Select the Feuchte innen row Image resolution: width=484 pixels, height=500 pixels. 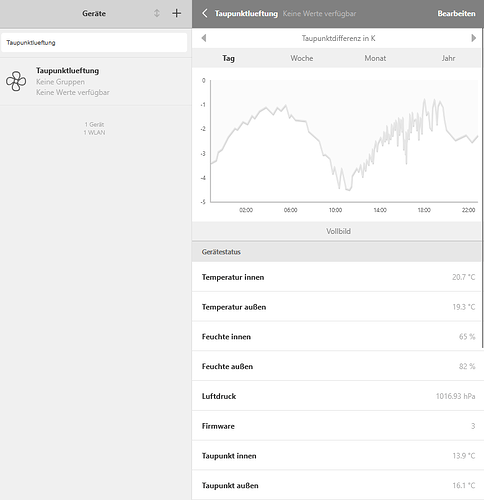pos(338,336)
